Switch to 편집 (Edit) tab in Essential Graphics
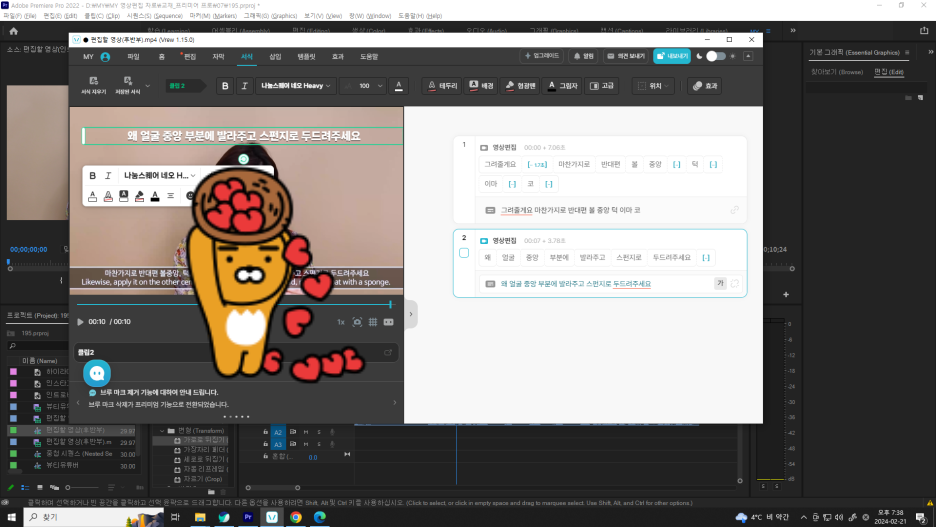 (x=889, y=72)
